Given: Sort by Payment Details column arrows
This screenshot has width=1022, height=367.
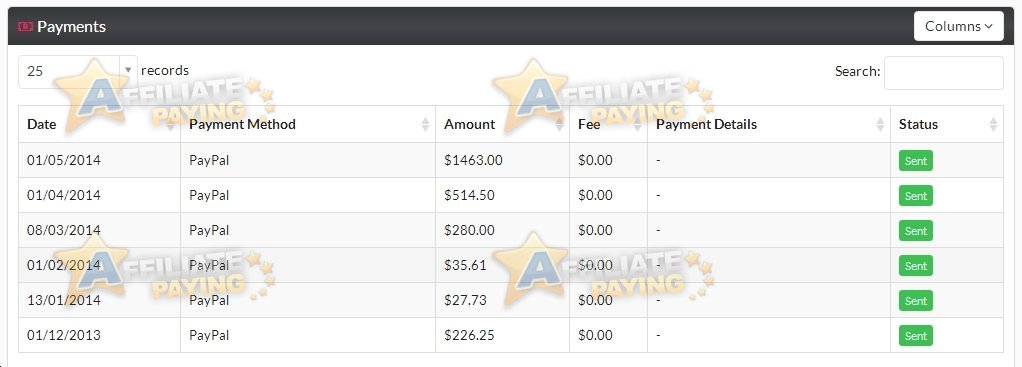Looking at the screenshot, I should [x=881, y=125].
